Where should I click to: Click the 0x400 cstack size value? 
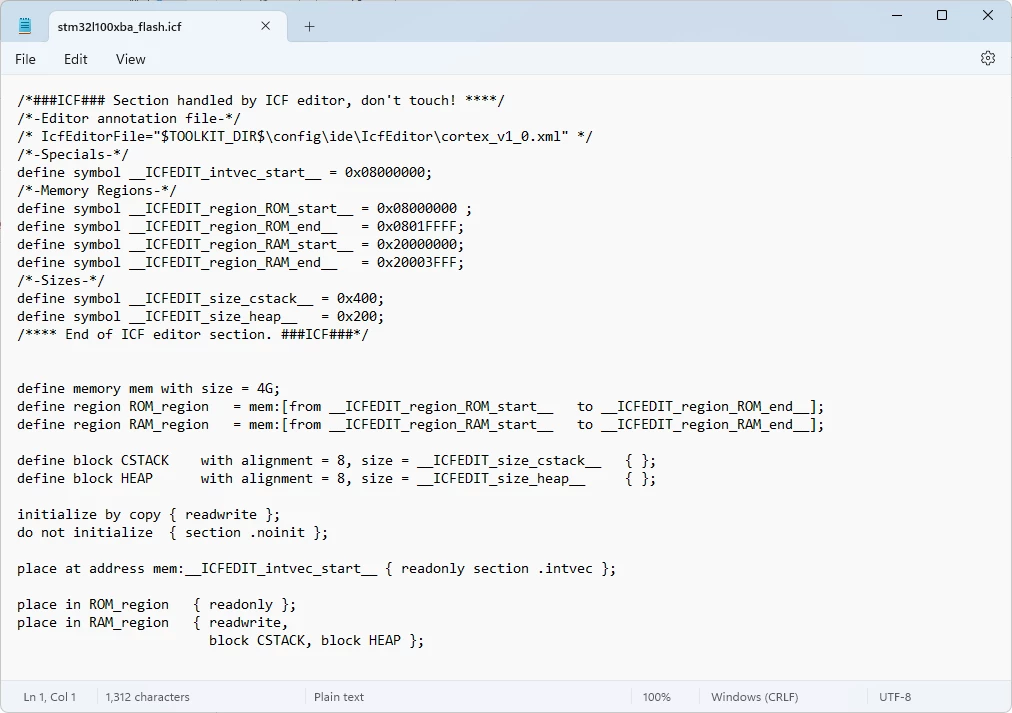point(356,299)
